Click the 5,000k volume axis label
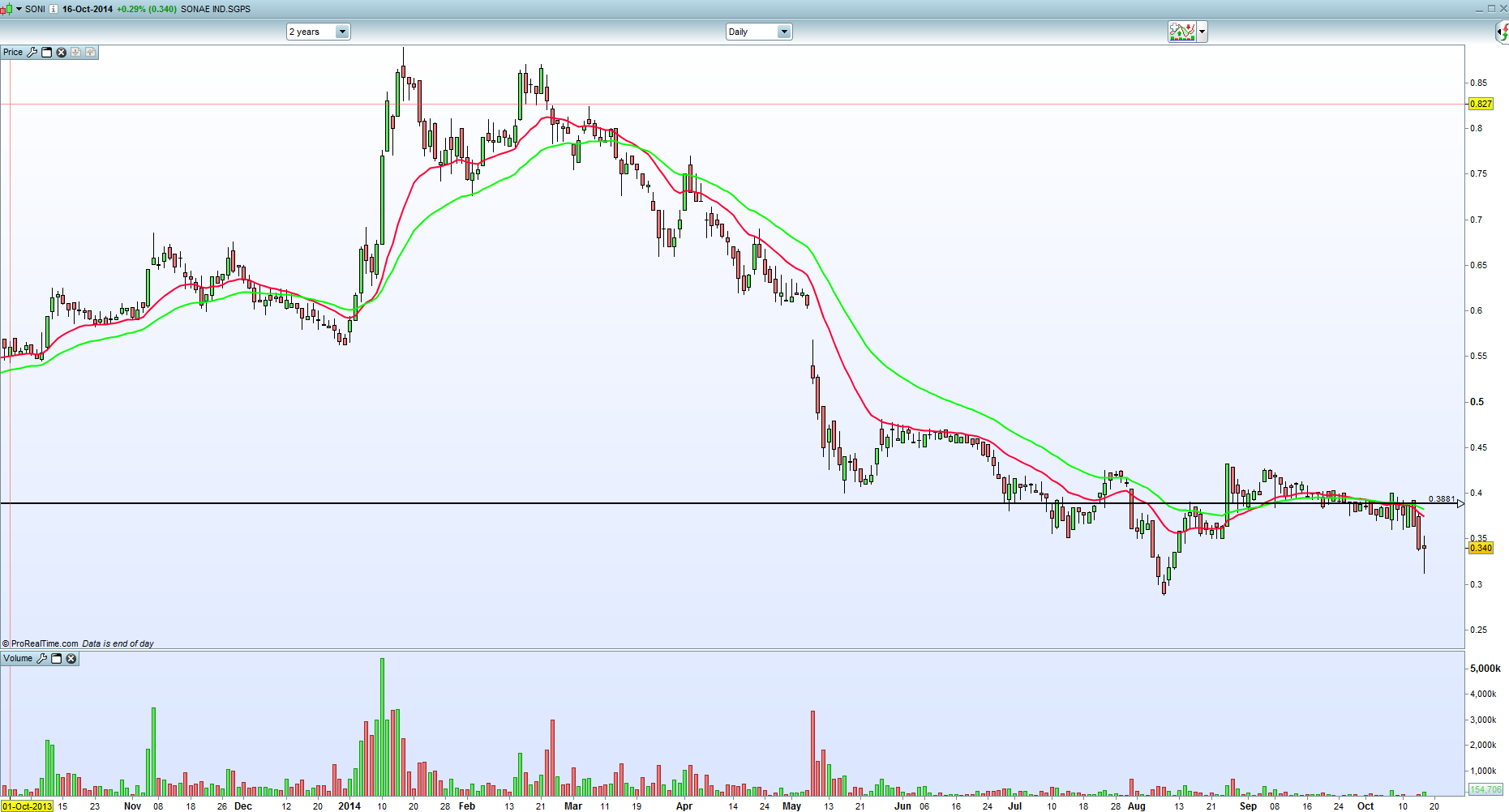 pyautogui.click(x=1485, y=669)
